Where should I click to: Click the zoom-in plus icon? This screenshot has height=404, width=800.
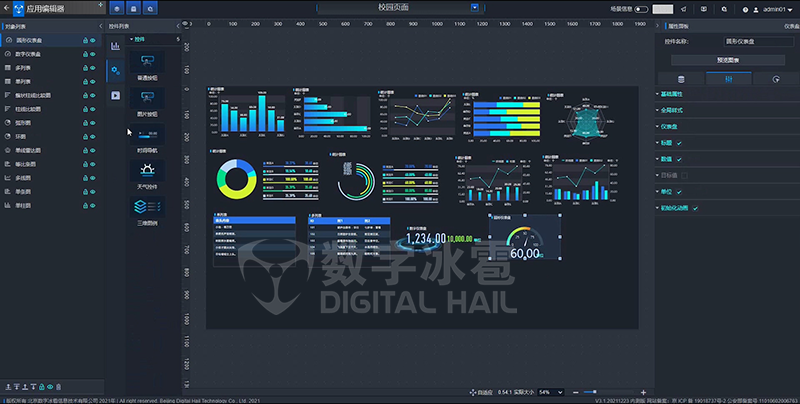643,392
